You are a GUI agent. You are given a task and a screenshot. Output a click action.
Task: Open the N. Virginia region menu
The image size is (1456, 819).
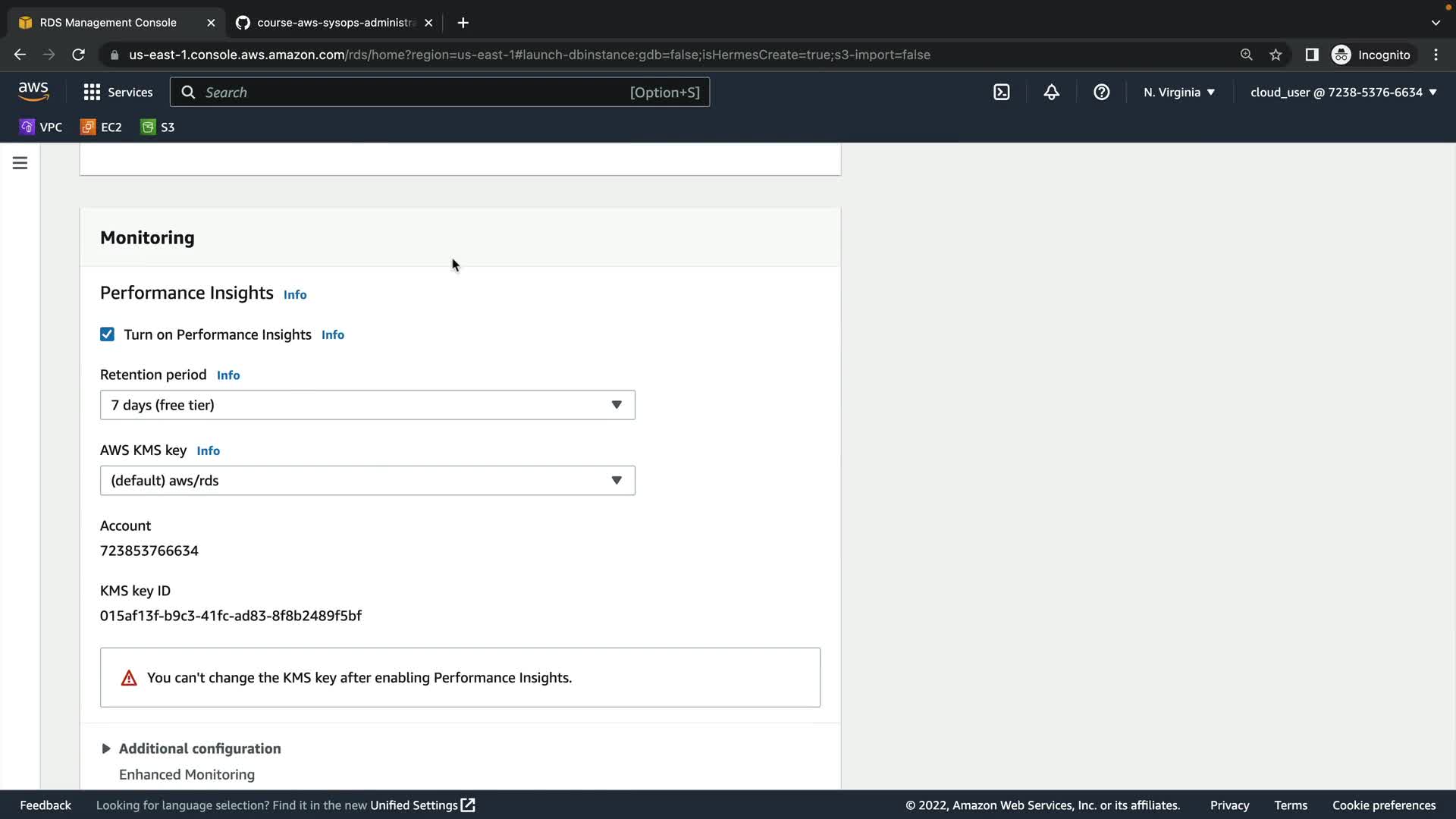point(1178,92)
